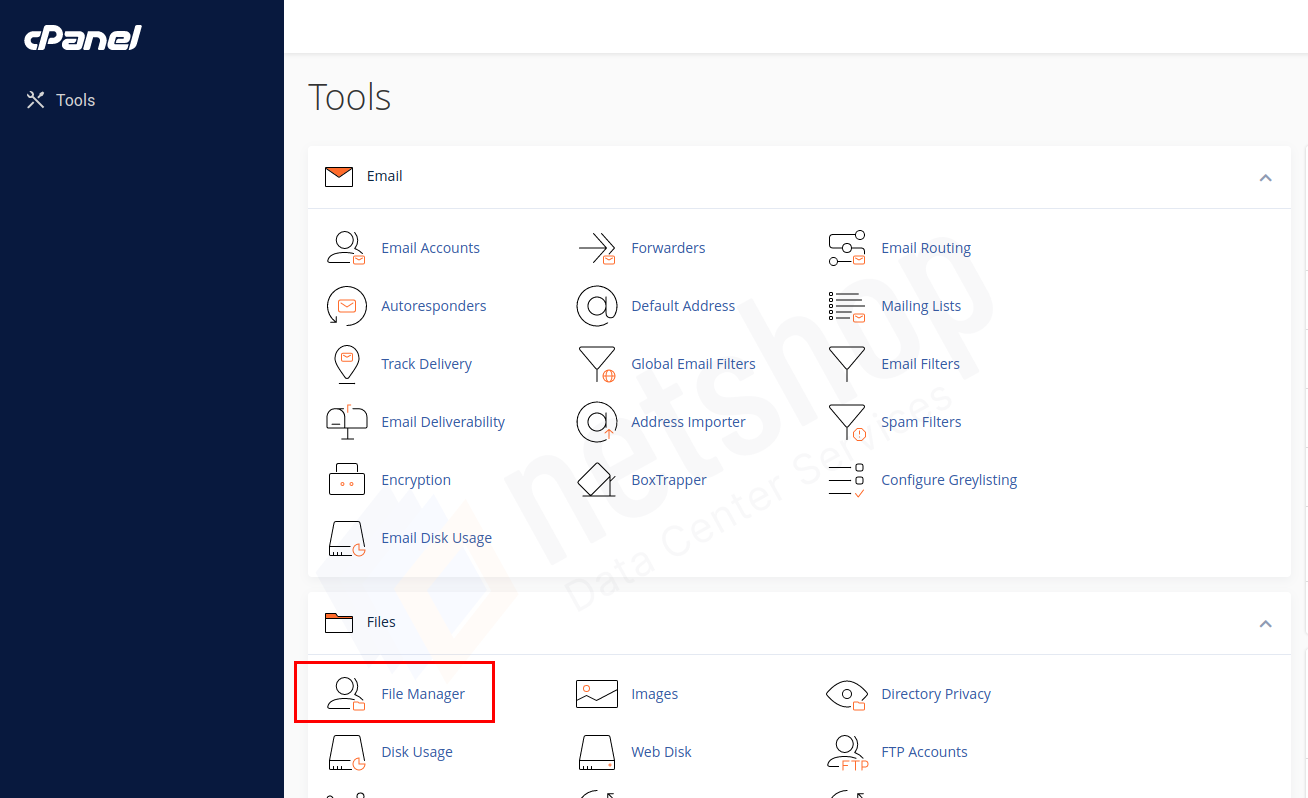
Task: Open the Disk Usage link
Action: (x=417, y=752)
